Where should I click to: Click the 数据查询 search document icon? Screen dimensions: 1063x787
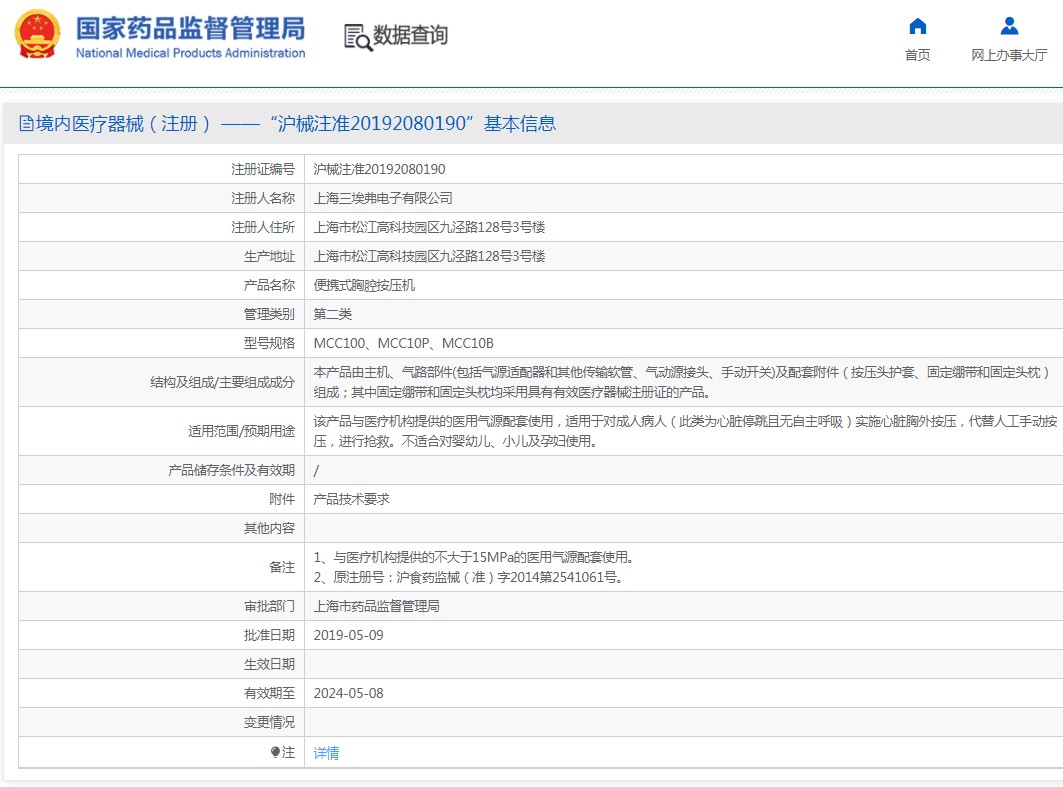point(358,37)
